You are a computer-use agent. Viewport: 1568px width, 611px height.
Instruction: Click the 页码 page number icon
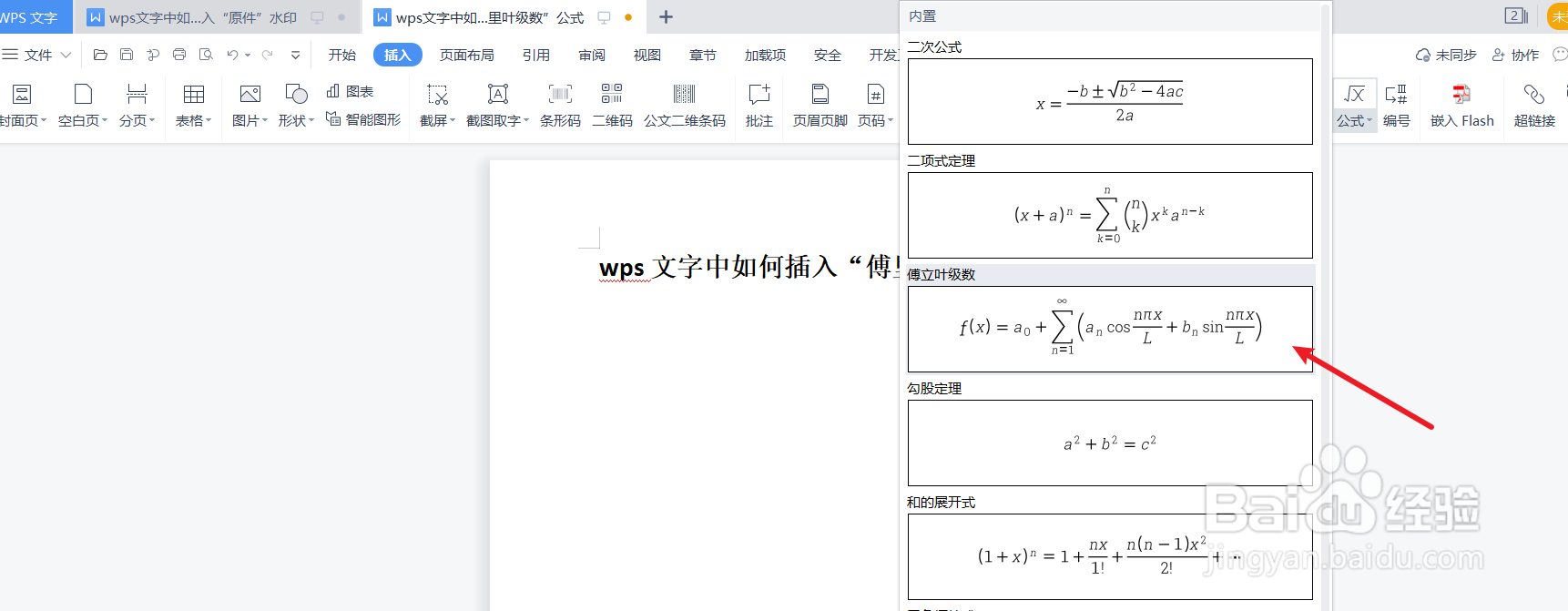pos(875,94)
